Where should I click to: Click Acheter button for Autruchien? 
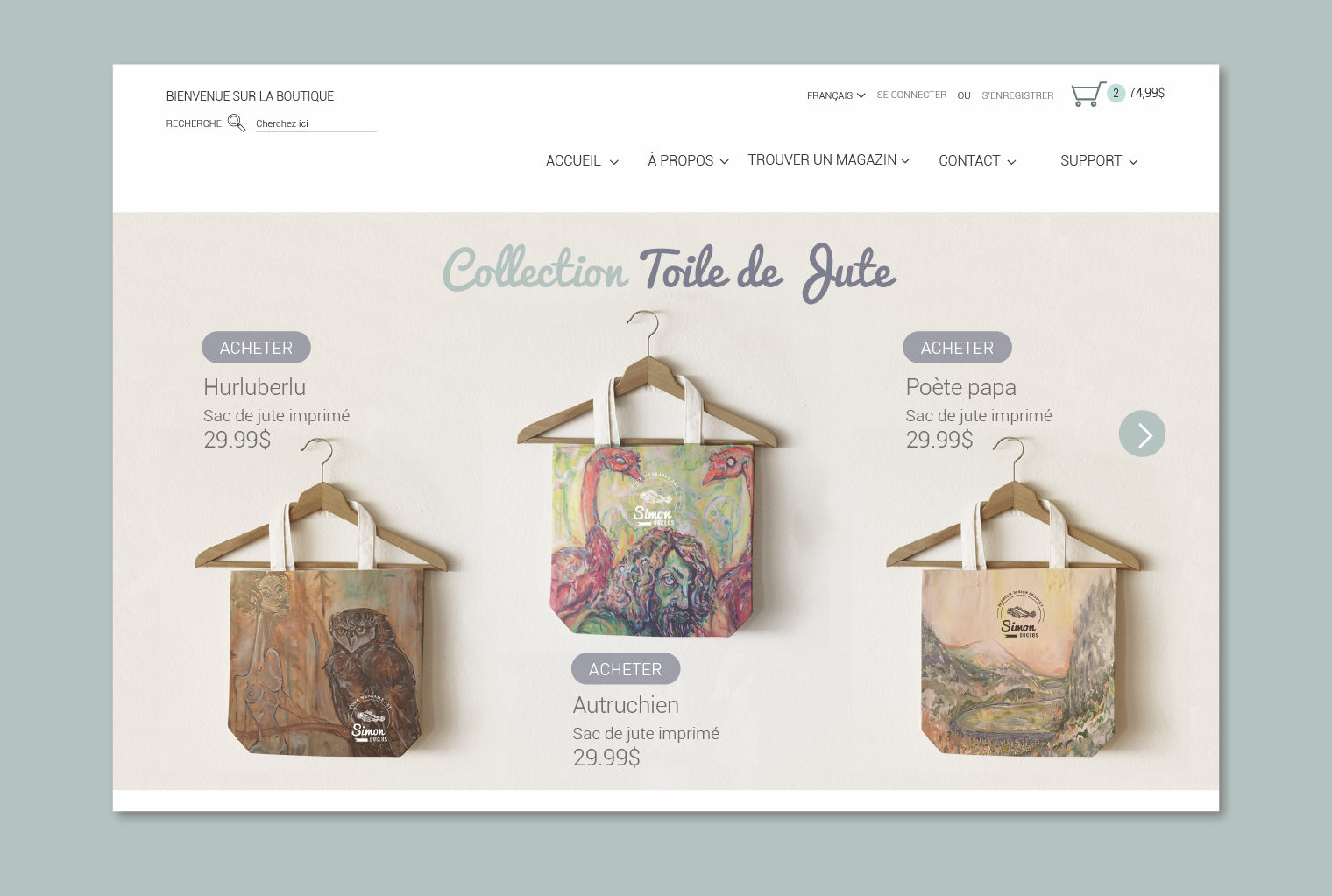point(626,669)
